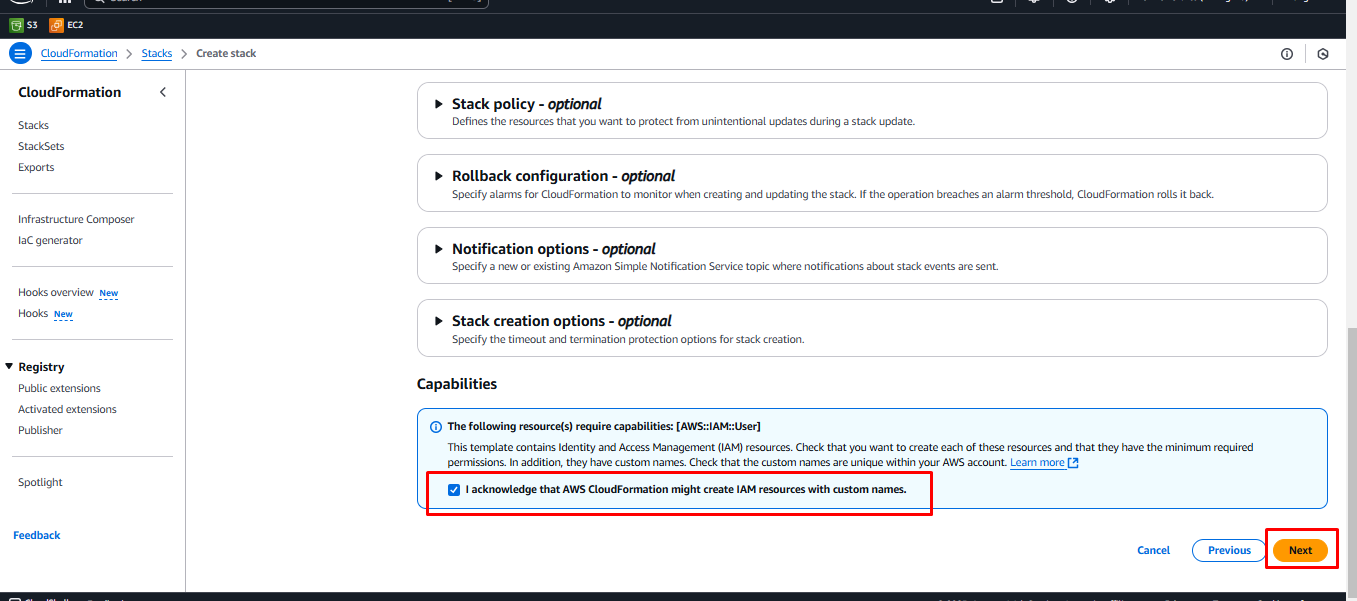Viewport: 1357px width, 601px height.
Task: Click the hexagon icon beside info icon
Action: coord(1322,54)
